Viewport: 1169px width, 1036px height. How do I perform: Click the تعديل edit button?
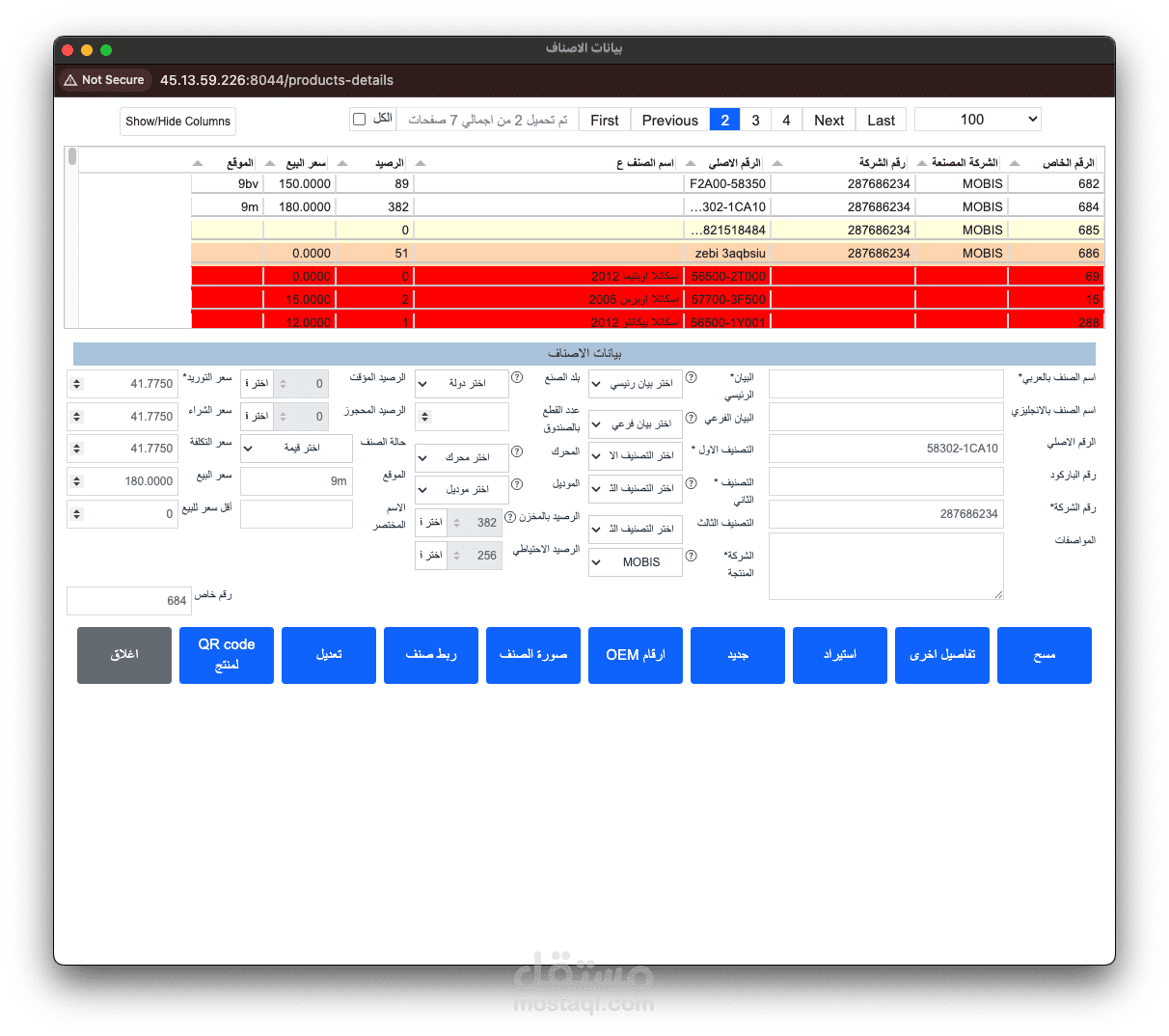329,655
